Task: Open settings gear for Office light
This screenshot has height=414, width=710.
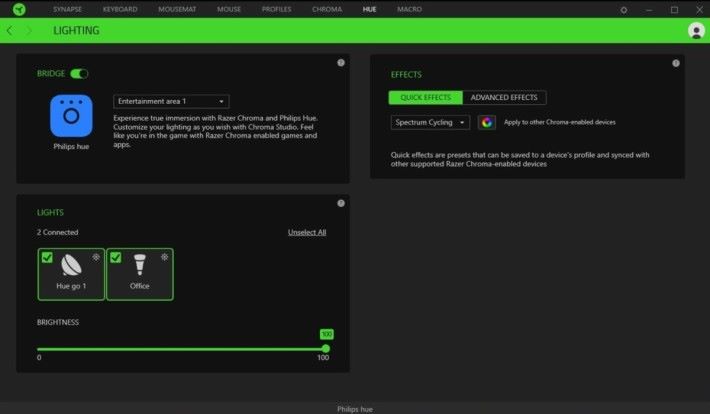Action: point(164,257)
